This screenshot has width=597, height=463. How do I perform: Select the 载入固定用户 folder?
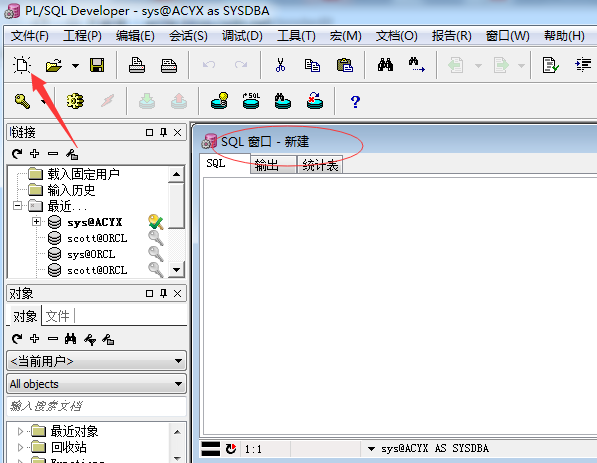(83, 174)
